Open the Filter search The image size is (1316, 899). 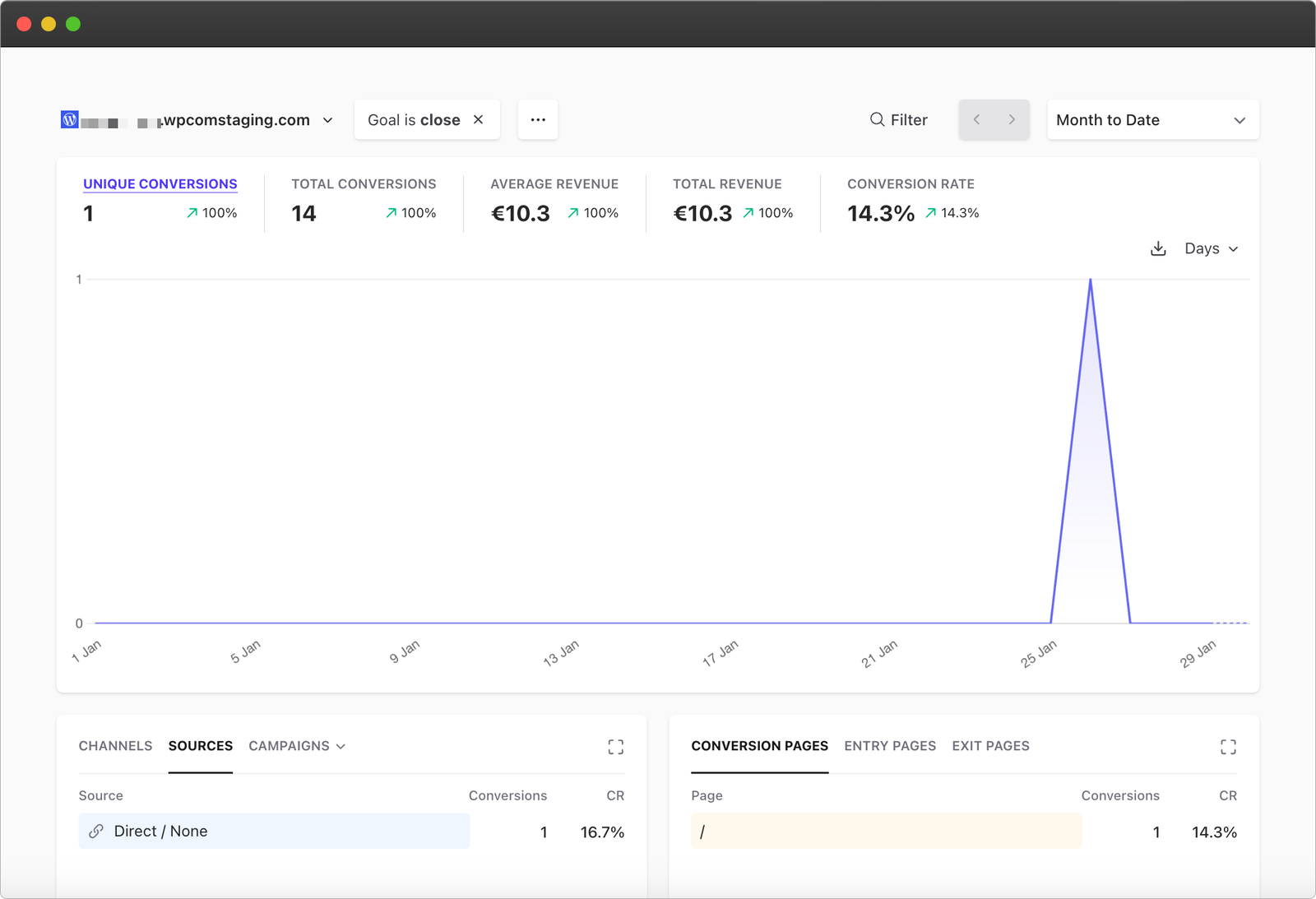pos(899,119)
